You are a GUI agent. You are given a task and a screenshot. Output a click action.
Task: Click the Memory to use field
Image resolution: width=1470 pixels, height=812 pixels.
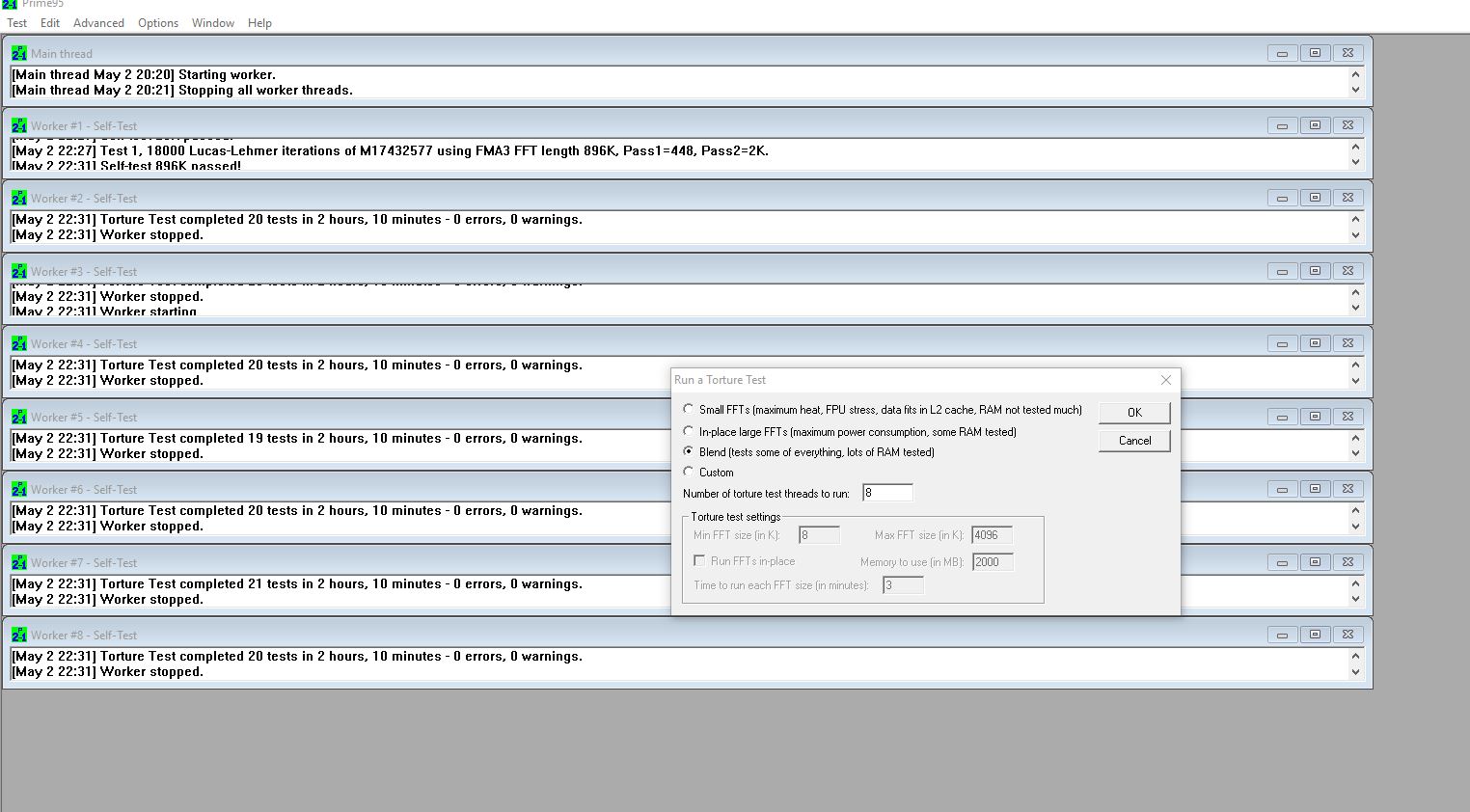(993, 562)
